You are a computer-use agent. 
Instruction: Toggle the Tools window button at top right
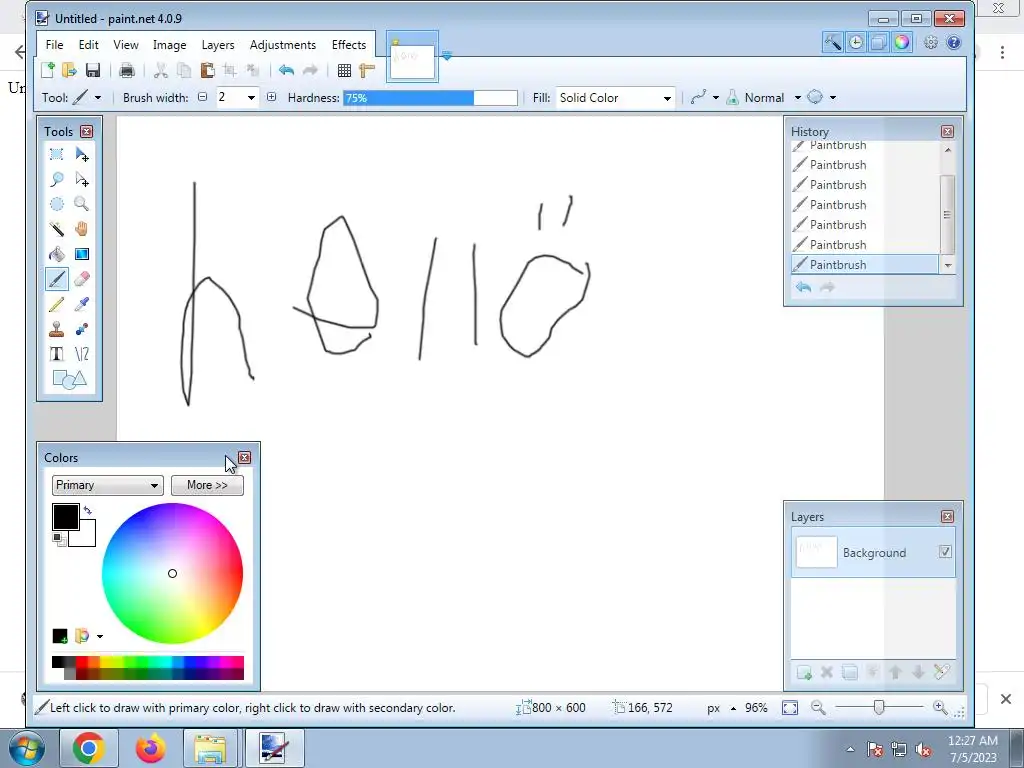tap(833, 42)
